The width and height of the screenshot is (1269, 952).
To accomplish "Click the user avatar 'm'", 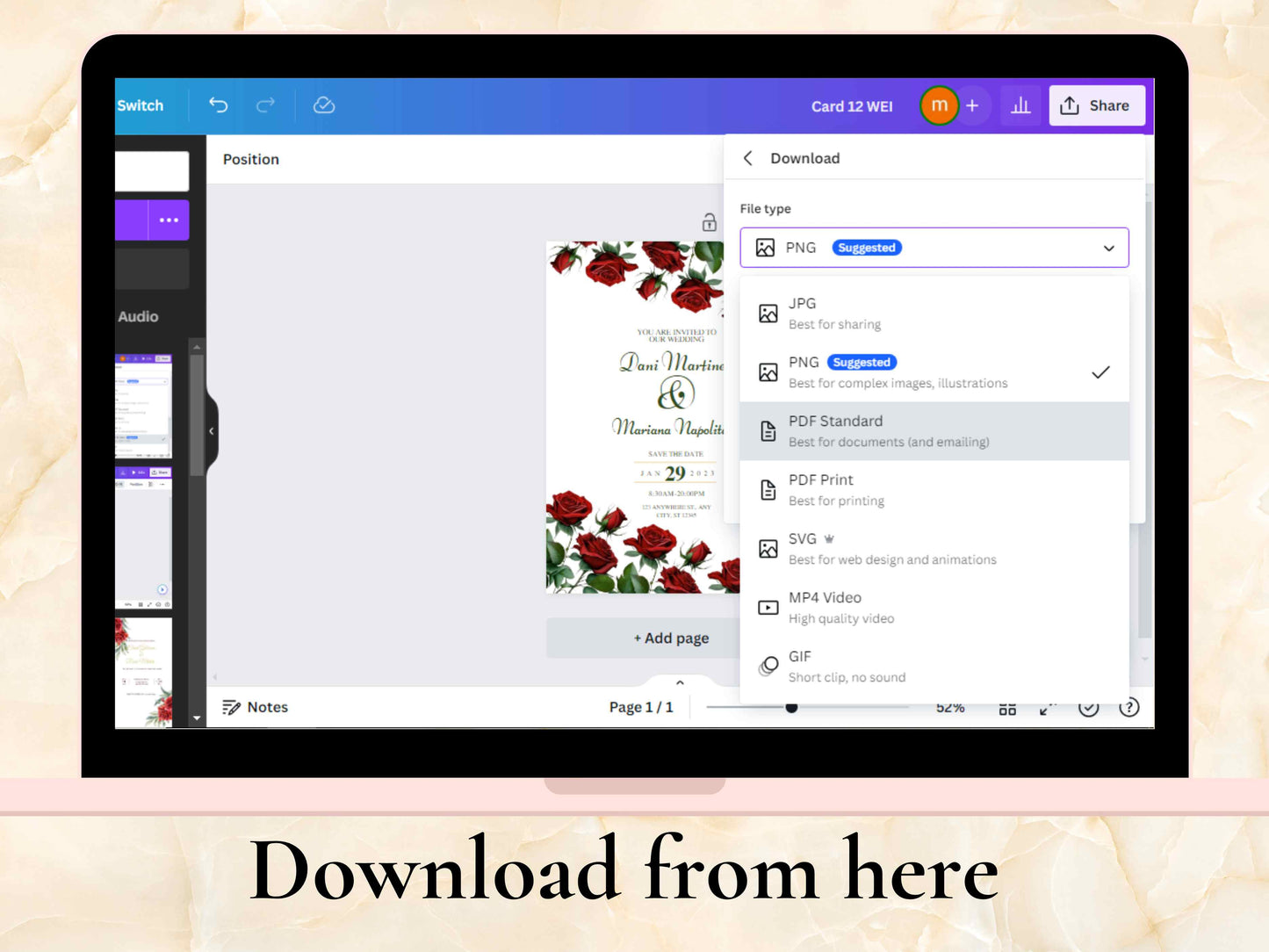I will 939,106.
